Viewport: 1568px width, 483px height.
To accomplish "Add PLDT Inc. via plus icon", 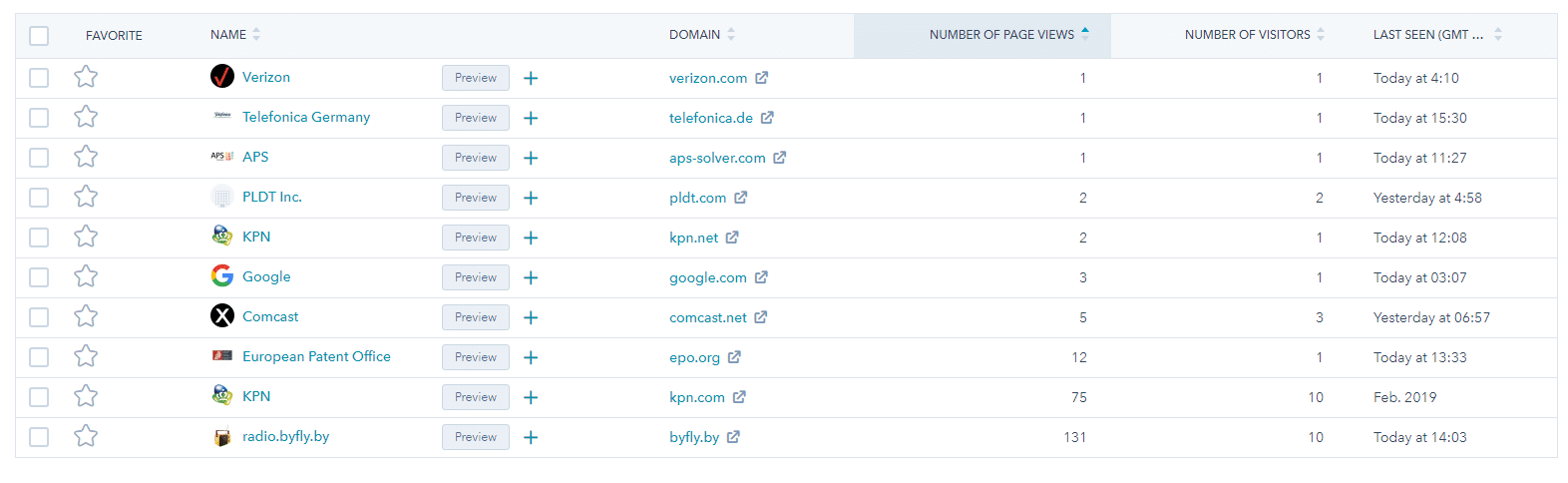I will click(531, 198).
